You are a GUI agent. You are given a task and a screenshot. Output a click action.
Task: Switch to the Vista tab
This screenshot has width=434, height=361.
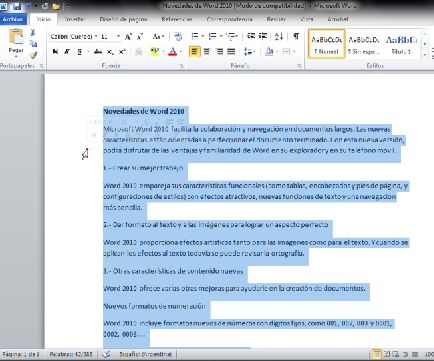(x=307, y=19)
